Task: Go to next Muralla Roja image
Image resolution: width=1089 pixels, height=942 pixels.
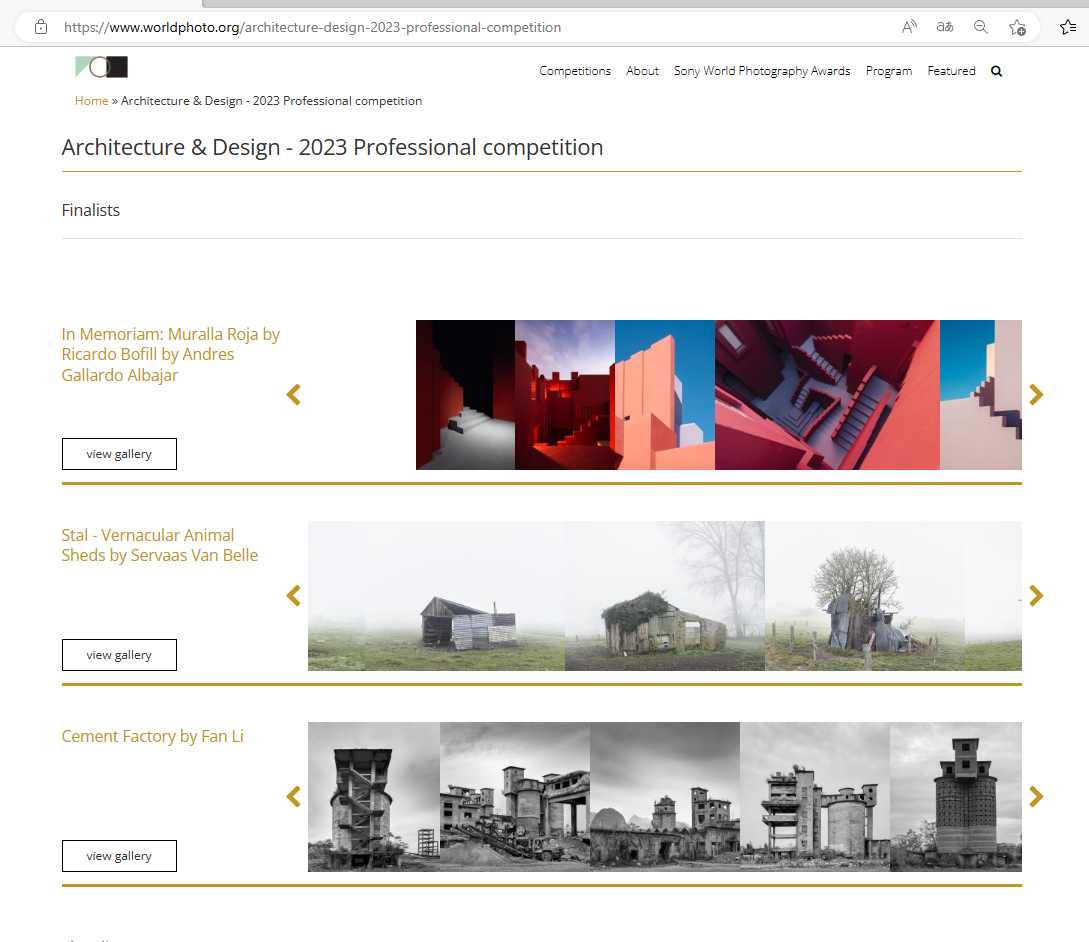Action: 1036,395
